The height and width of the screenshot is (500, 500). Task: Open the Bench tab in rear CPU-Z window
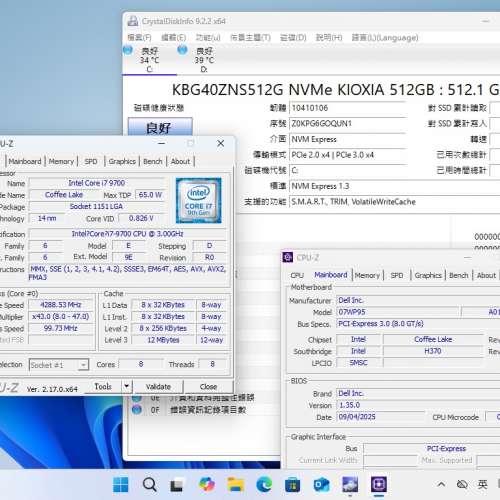pyautogui.click(x=459, y=275)
